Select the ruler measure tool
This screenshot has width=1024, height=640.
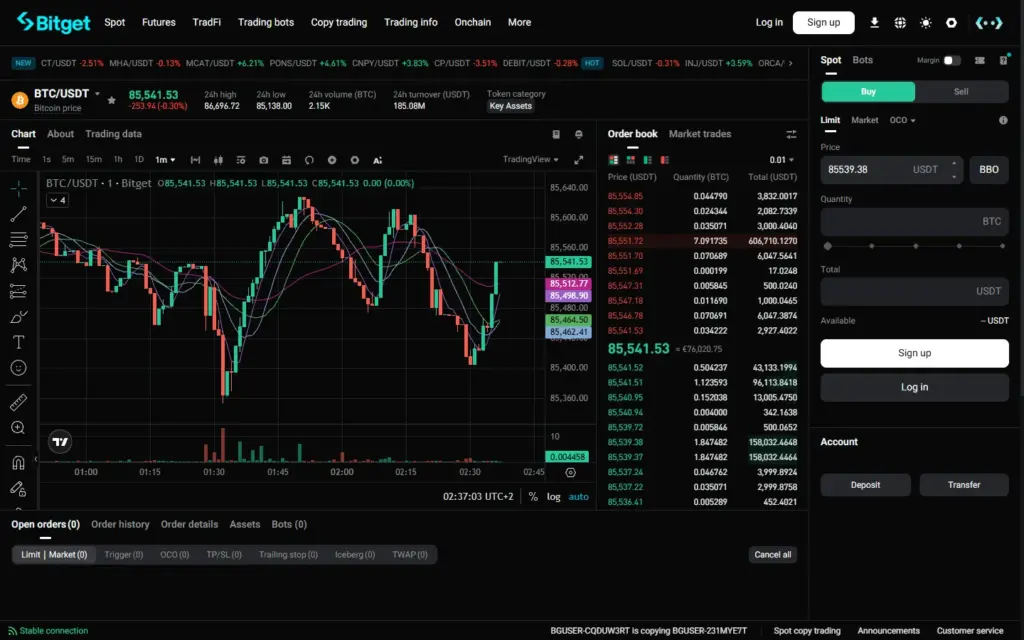point(18,402)
